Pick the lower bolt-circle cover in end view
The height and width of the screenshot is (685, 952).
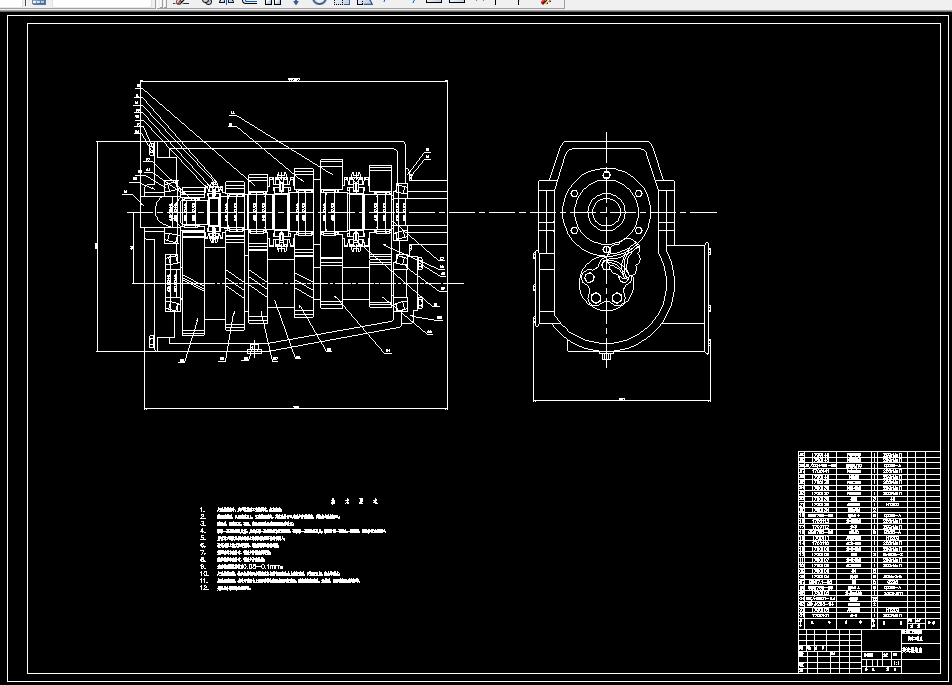point(606,284)
